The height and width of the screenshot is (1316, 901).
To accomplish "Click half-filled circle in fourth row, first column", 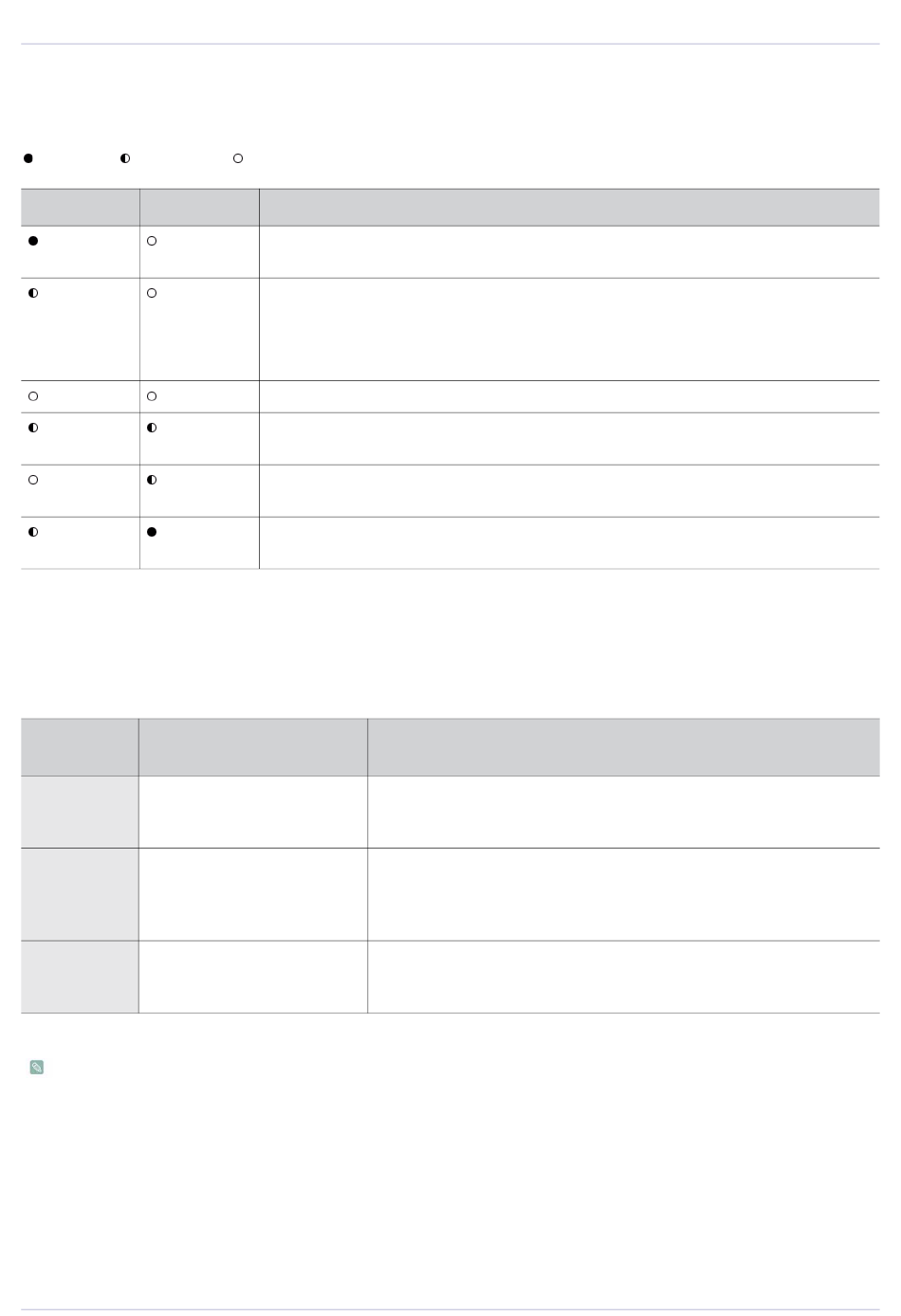I will click(x=33, y=428).
